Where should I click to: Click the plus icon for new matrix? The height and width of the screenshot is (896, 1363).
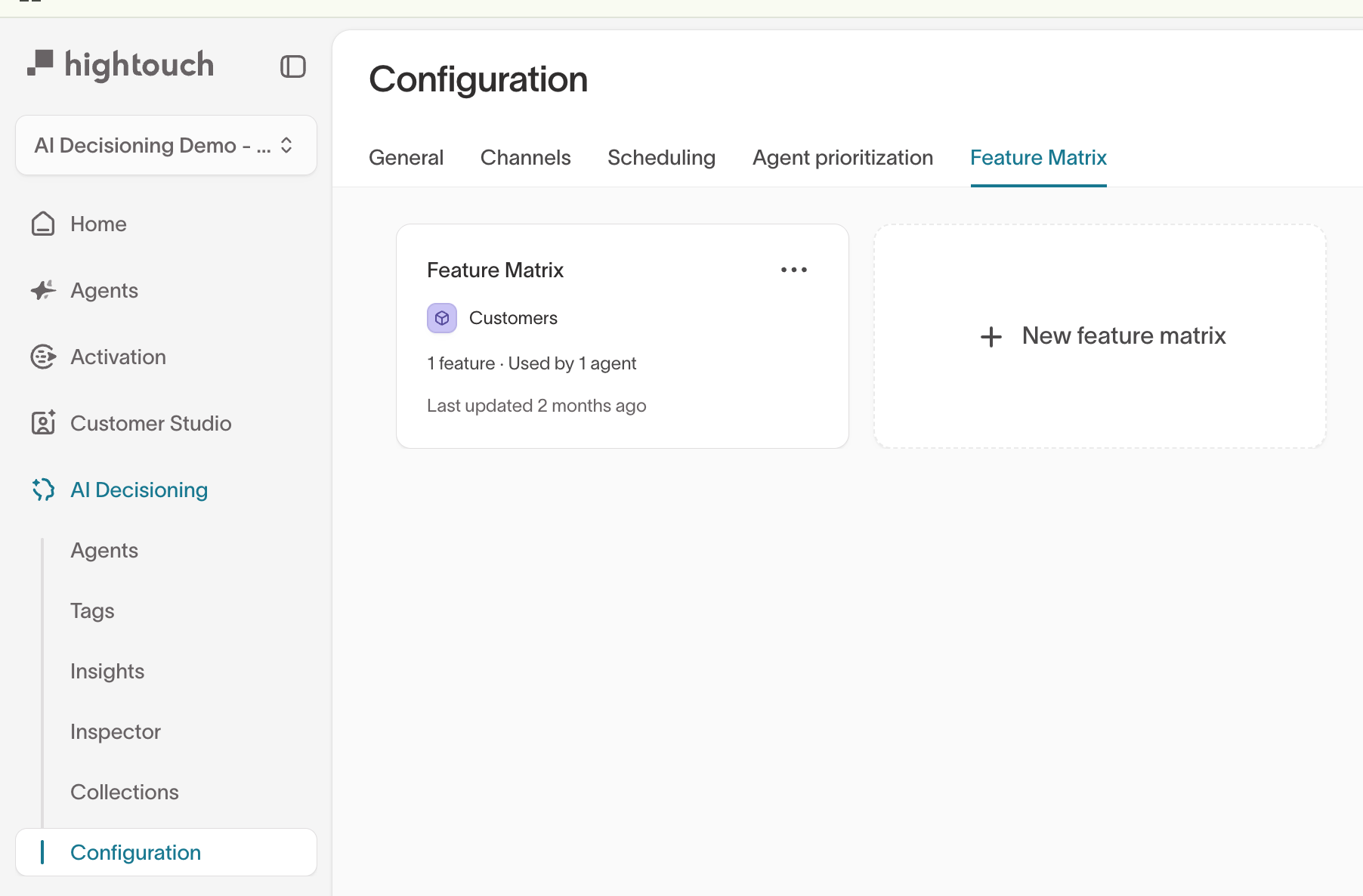click(x=991, y=336)
